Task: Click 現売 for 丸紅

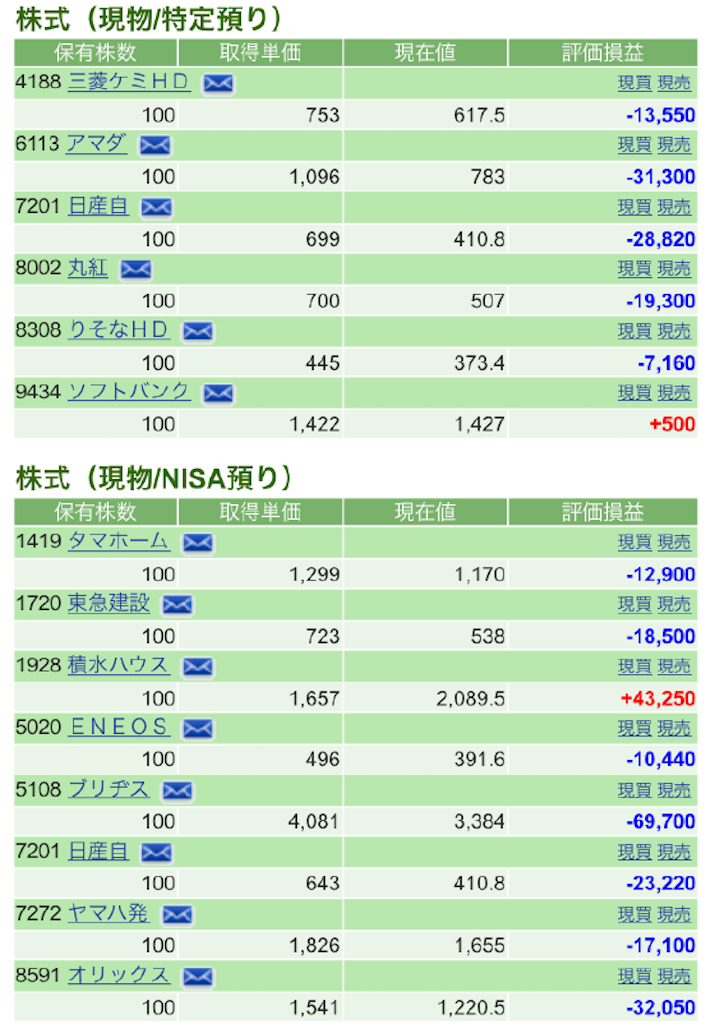Action: [674, 269]
